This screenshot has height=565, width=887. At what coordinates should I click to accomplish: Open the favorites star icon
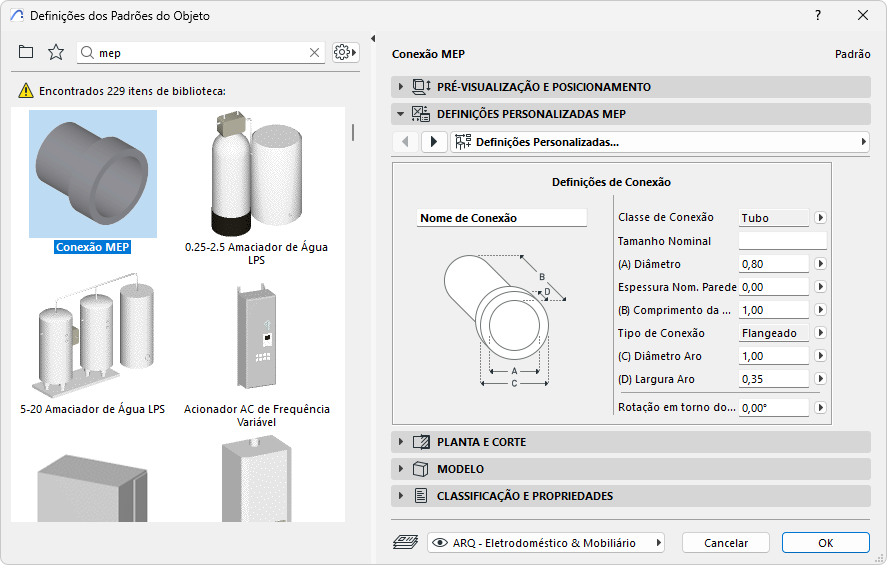click(x=56, y=52)
